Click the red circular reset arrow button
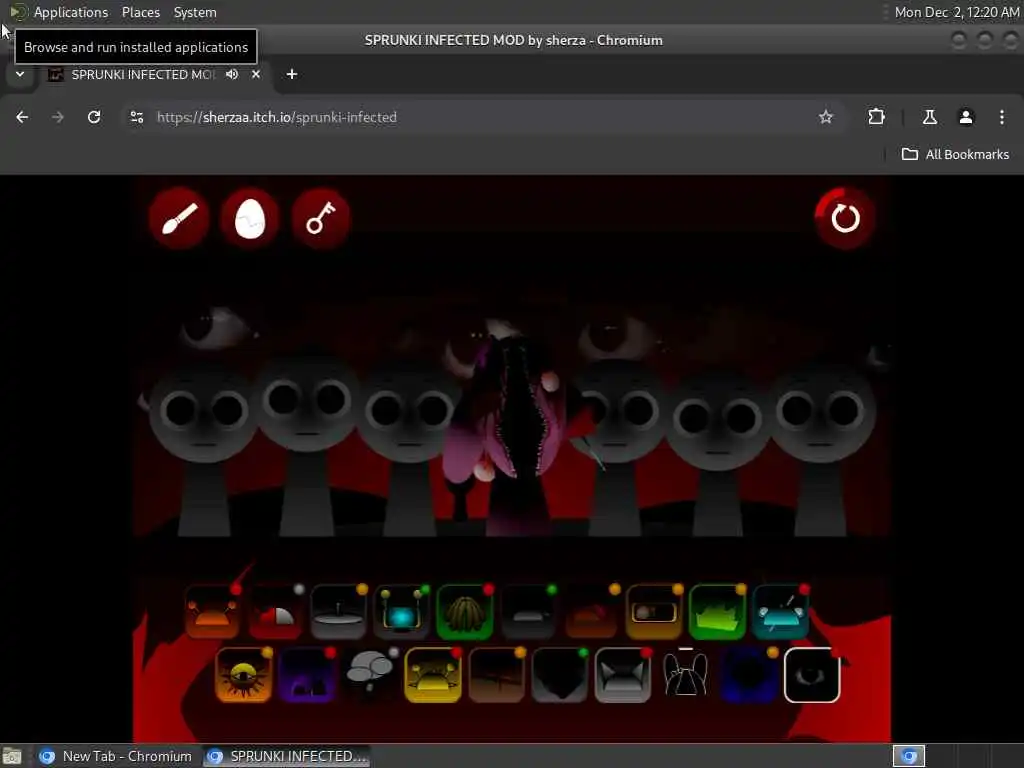The height and width of the screenshot is (768, 1024). click(844, 218)
